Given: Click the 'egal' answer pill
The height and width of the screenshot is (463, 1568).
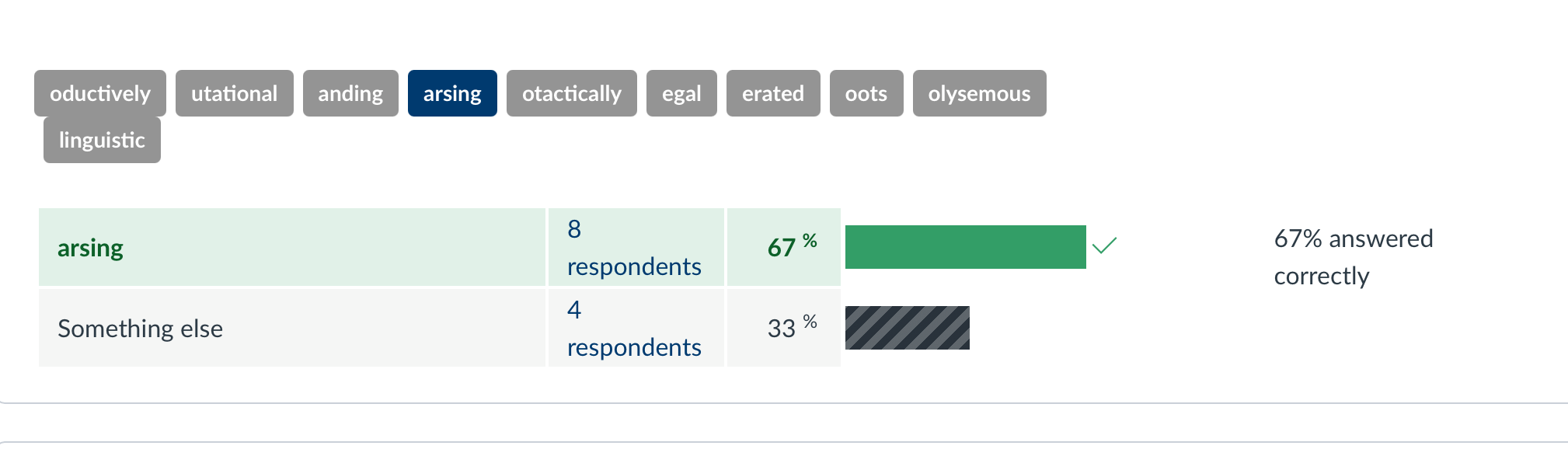Looking at the screenshot, I should pos(681,93).
